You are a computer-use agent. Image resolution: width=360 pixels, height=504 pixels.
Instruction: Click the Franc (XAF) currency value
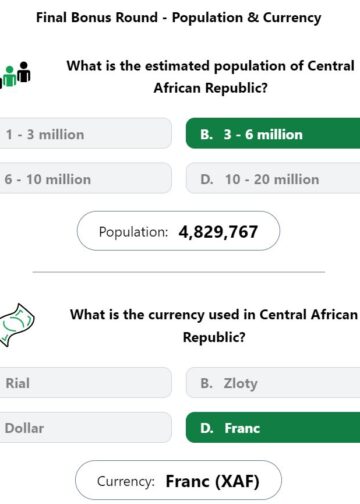213,481
